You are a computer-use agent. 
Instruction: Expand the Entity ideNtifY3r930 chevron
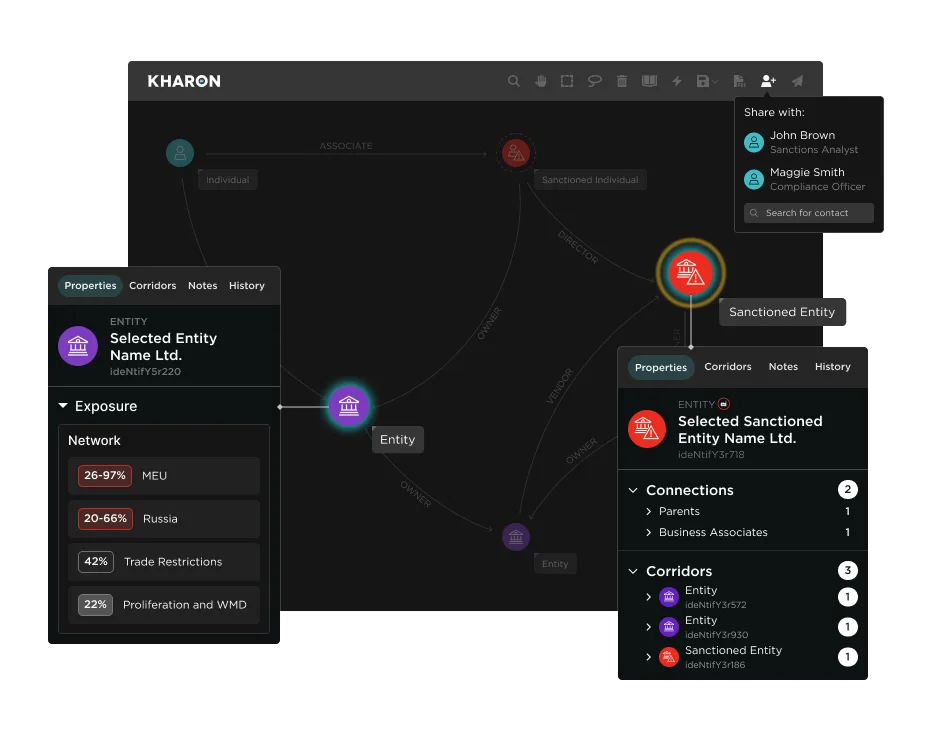pos(649,627)
